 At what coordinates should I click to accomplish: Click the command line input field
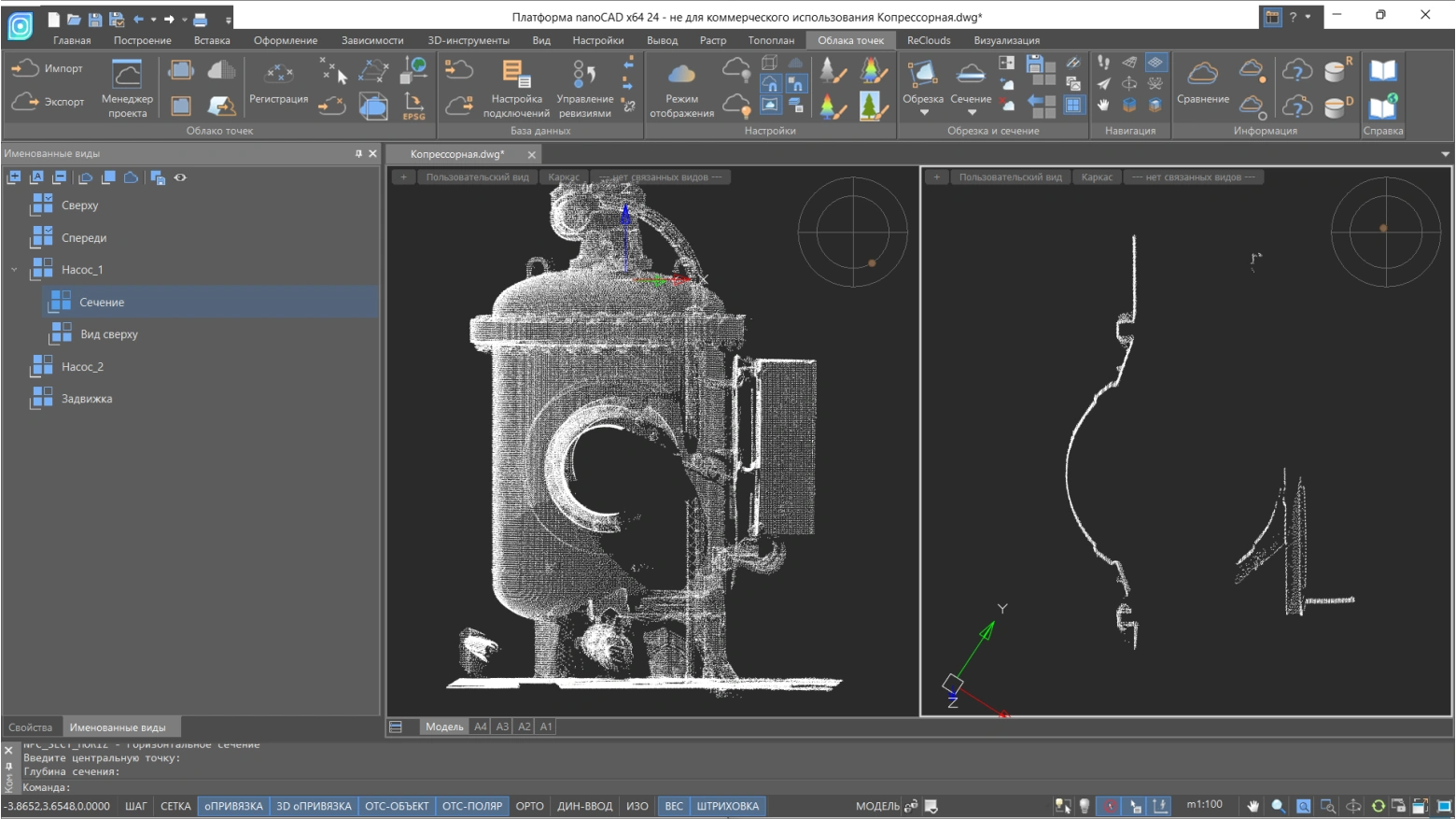[x=373, y=787]
